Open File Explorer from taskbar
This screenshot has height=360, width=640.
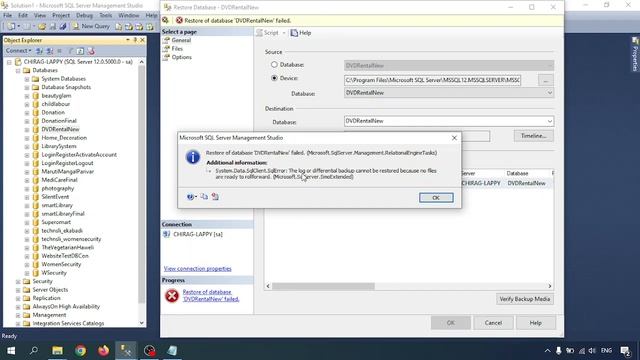(x=57, y=351)
